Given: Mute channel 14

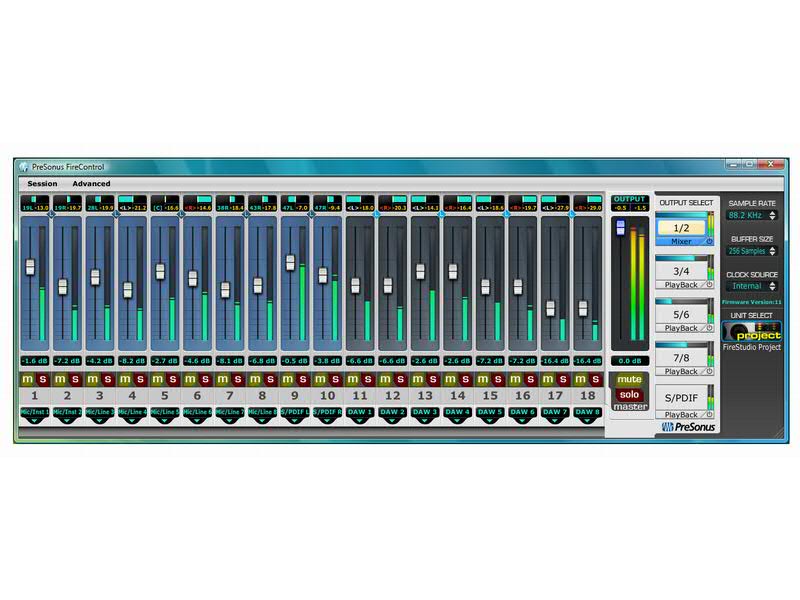Looking at the screenshot, I should click(x=451, y=379).
